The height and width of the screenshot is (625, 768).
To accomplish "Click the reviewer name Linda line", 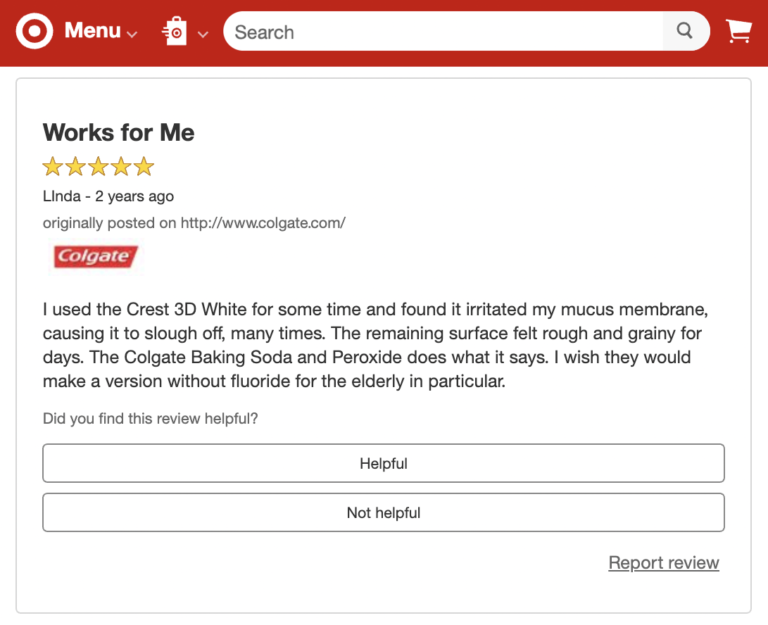I will coord(108,196).
